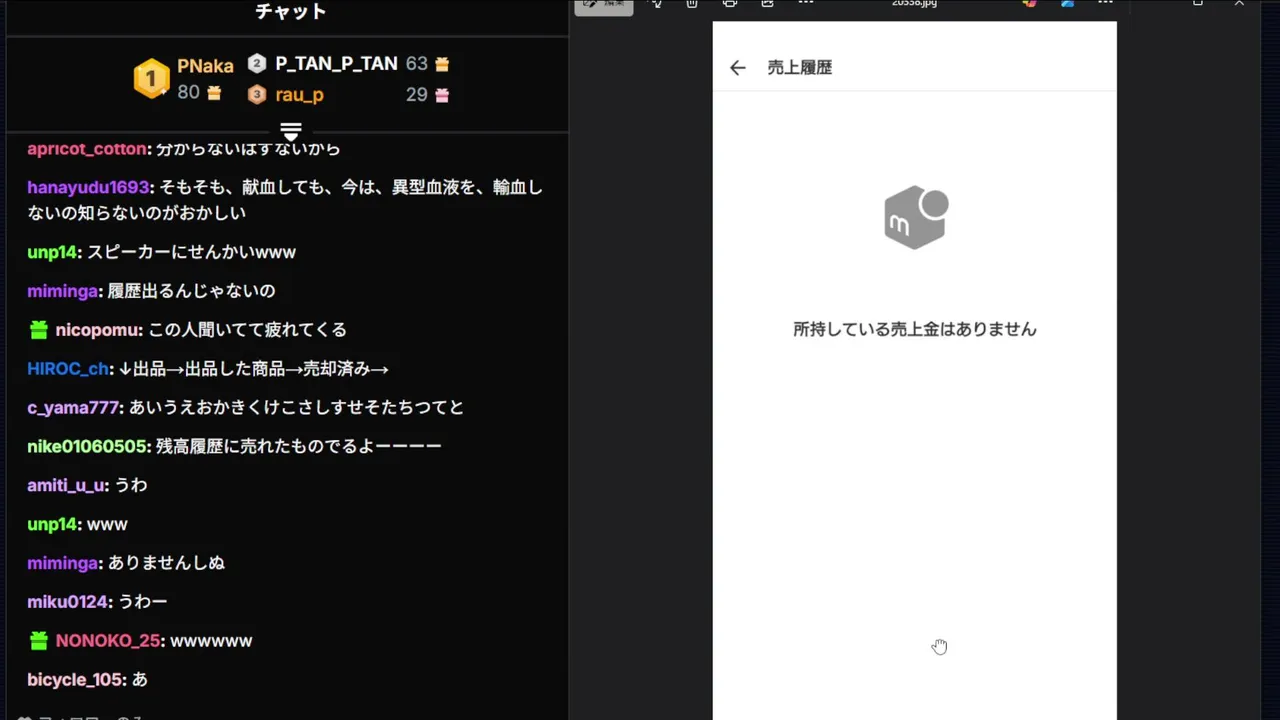Click the bronze rank 3 badge
Viewport: 1280px width, 720px height.
click(x=257, y=95)
